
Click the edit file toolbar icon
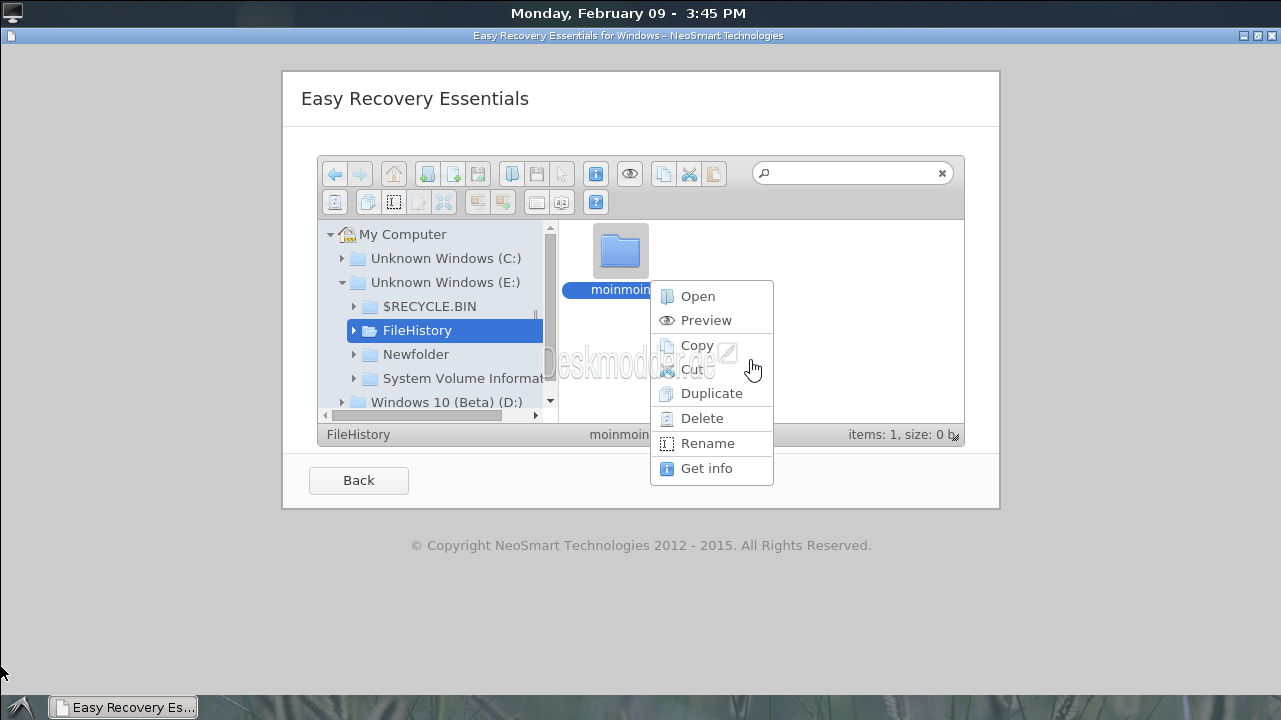(419, 202)
